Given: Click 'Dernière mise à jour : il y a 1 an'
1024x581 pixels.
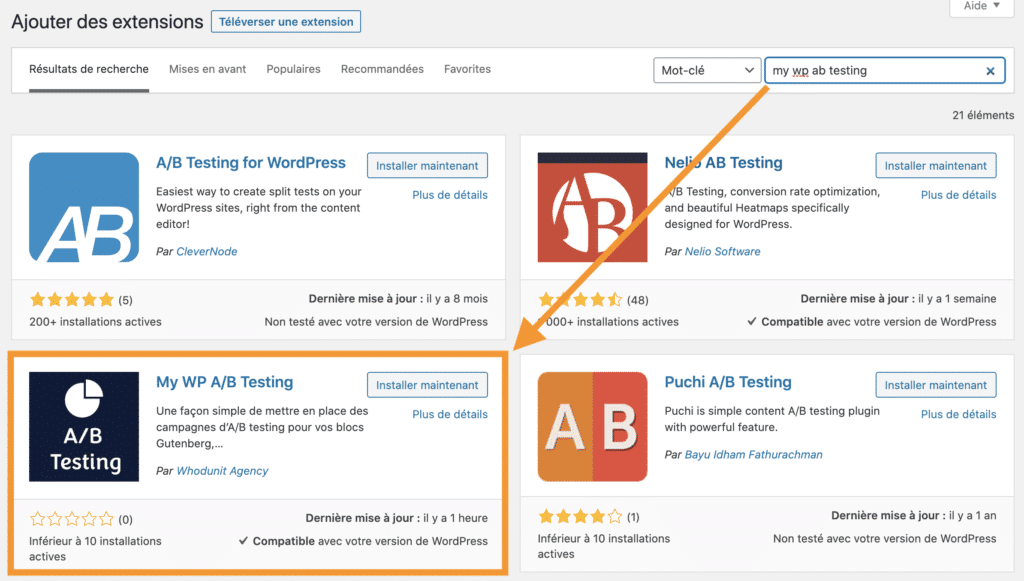Looking at the screenshot, I should 914,515.
